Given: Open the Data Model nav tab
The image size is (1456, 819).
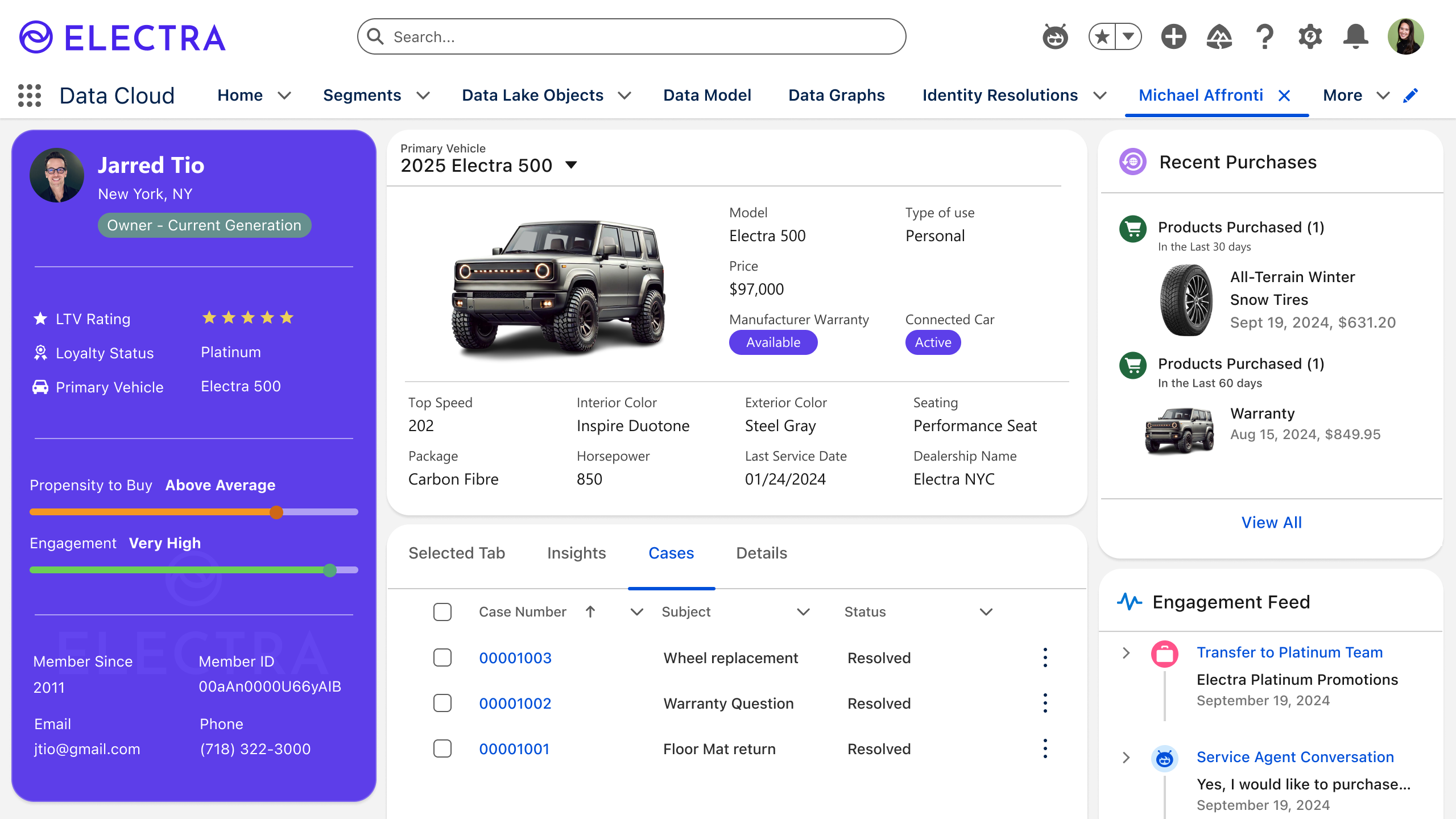Looking at the screenshot, I should (707, 96).
